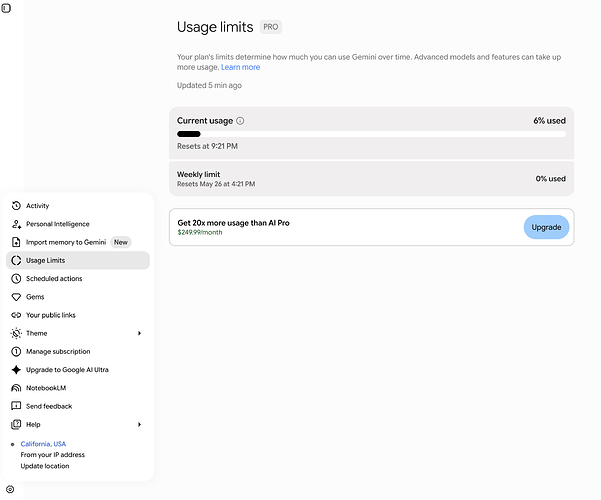Click the sidebar toggle icon at top left
This screenshot has height=500, width=601.
click(x=6, y=8)
